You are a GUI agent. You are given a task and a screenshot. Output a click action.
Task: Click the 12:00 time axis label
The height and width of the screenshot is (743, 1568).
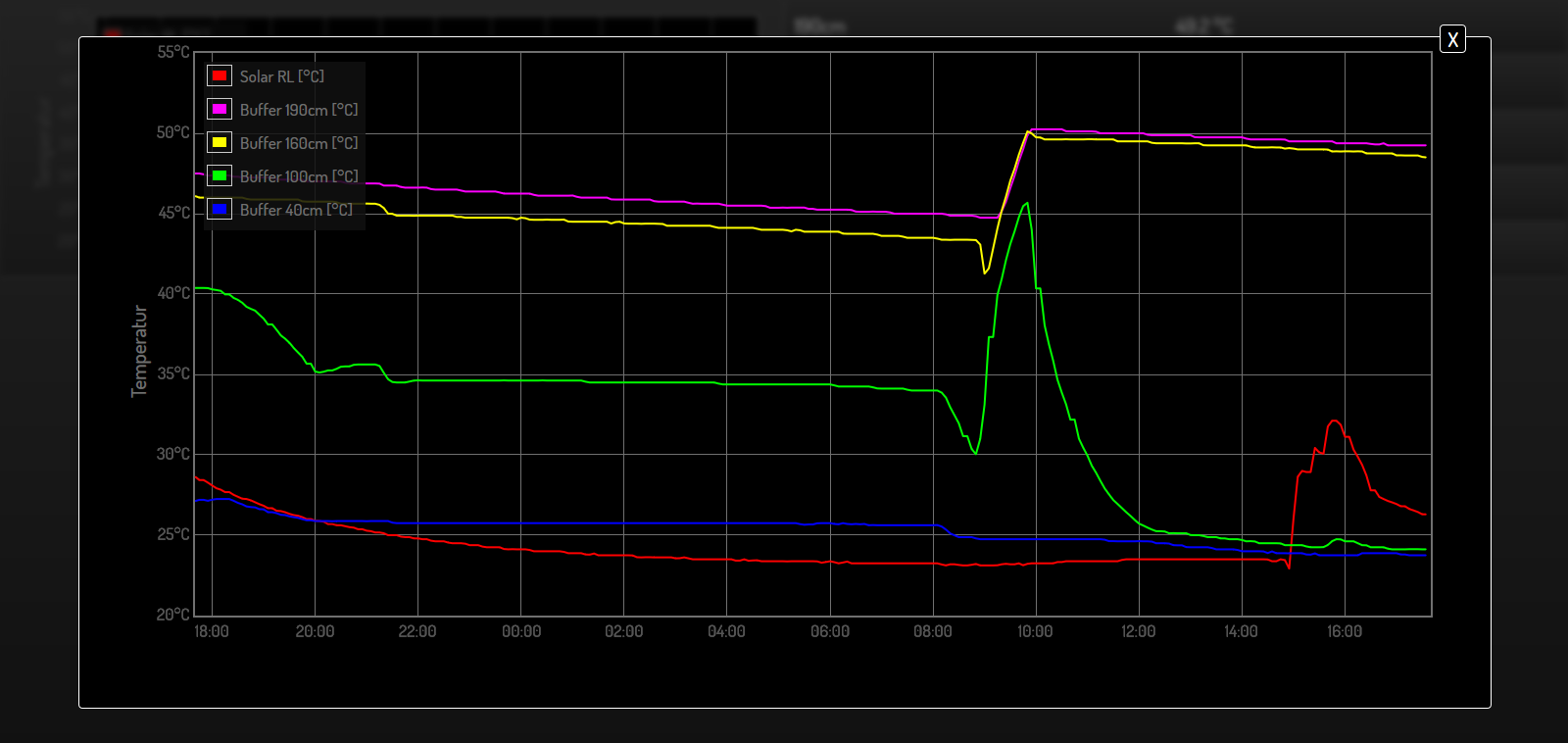click(x=1138, y=631)
